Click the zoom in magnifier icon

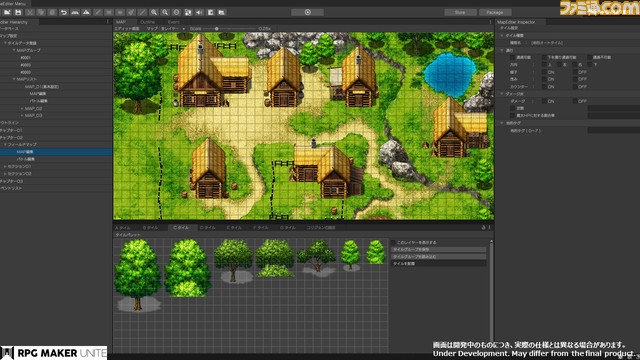tap(154, 12)
